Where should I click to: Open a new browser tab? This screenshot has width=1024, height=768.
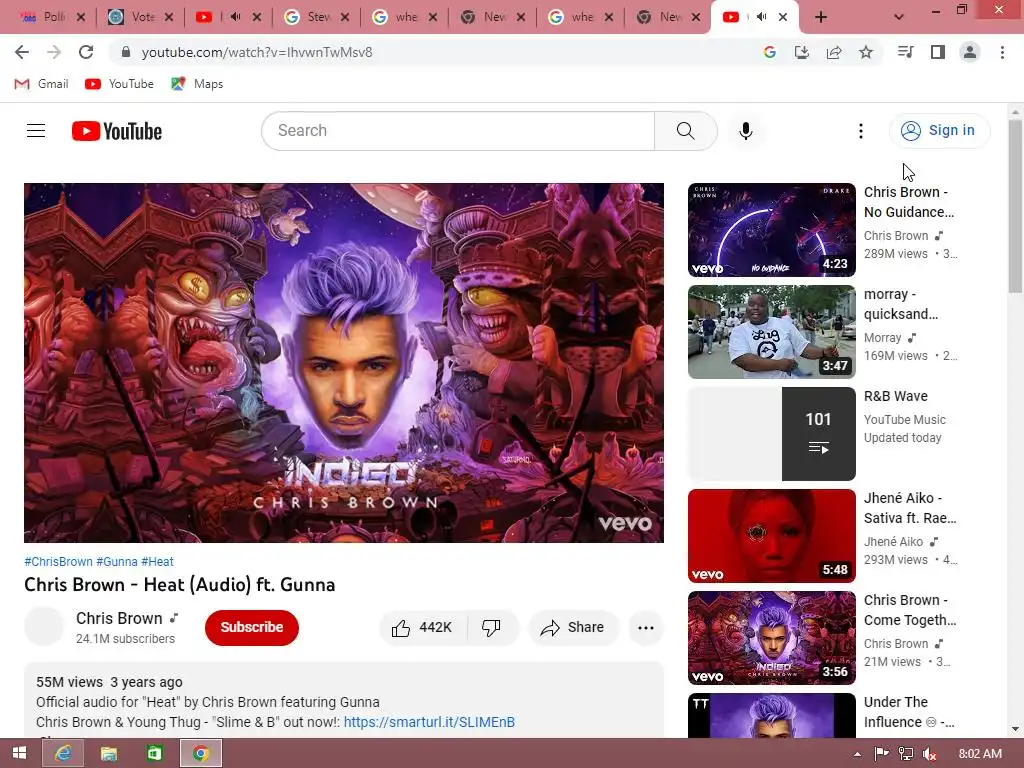pyautogui.click(x=821, y=18)
